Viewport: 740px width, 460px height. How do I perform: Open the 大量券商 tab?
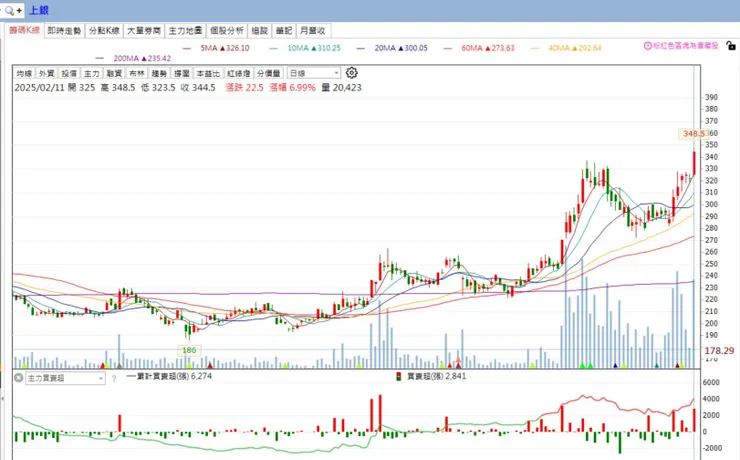(144, 31)
